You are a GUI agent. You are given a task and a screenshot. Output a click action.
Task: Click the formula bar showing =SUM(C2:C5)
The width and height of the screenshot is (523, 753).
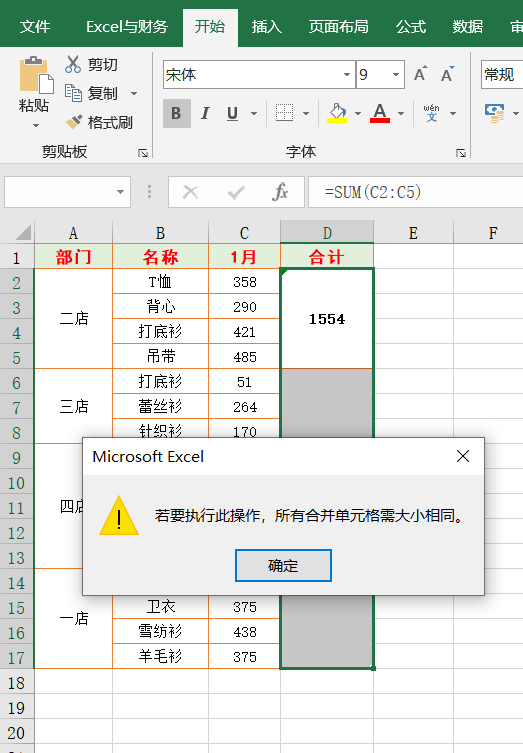415,192
